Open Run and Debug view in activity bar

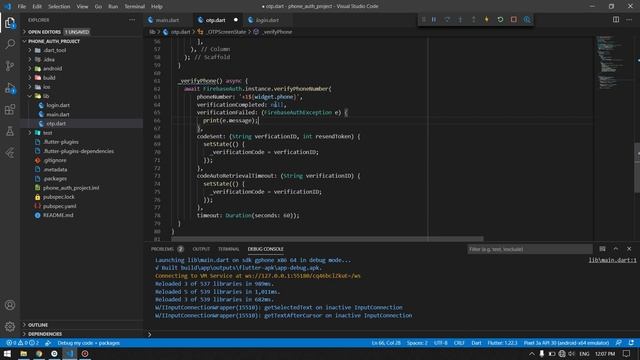(x=10, y=88)
